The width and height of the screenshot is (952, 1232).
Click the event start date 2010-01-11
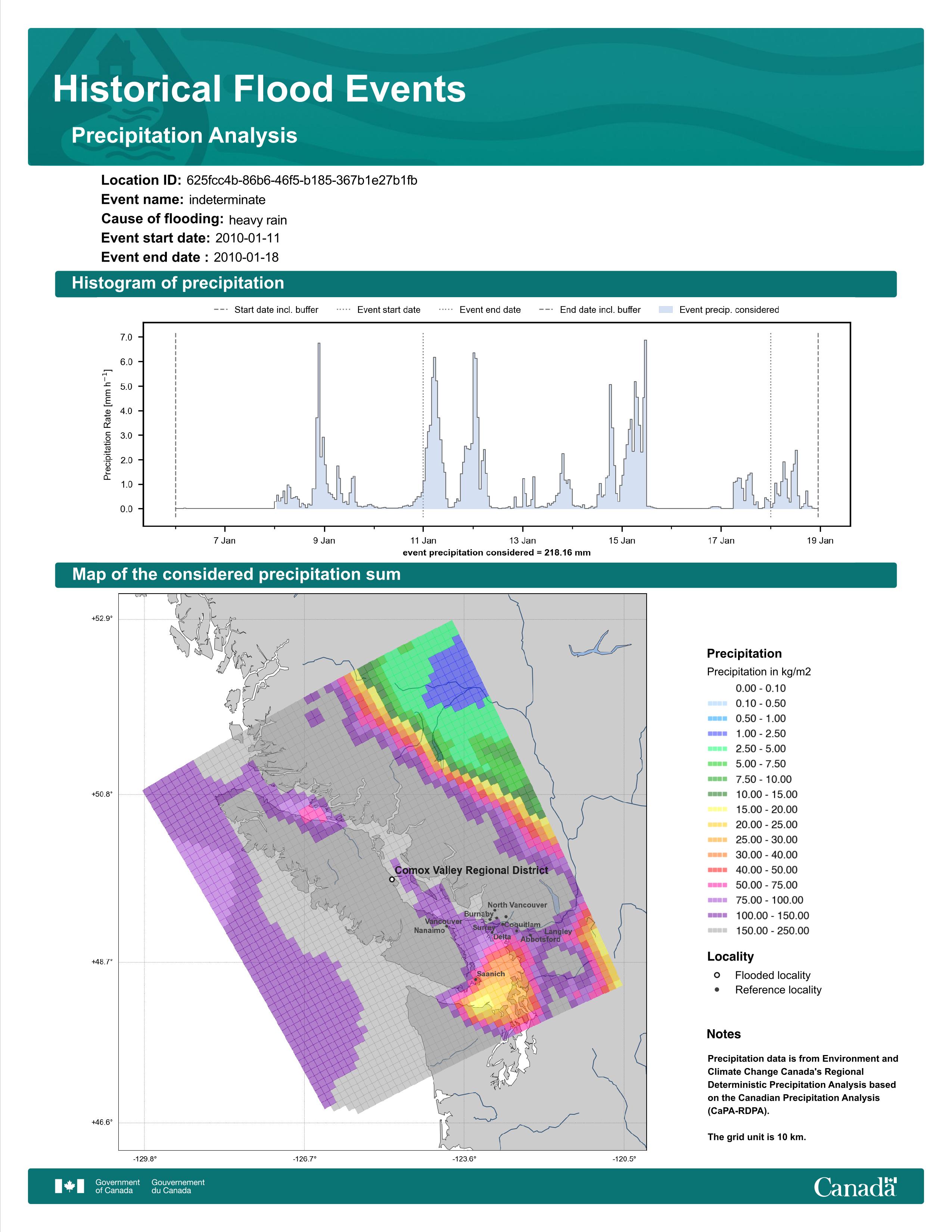point(248,238)
